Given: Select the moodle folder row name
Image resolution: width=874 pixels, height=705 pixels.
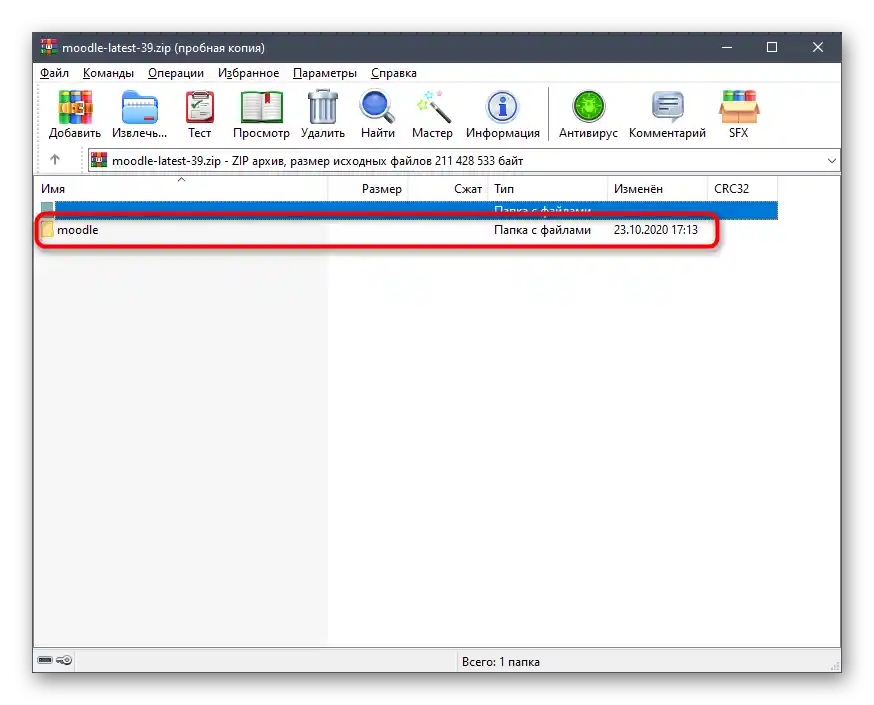Looking at the screenshot, I should tap(77, 230).
